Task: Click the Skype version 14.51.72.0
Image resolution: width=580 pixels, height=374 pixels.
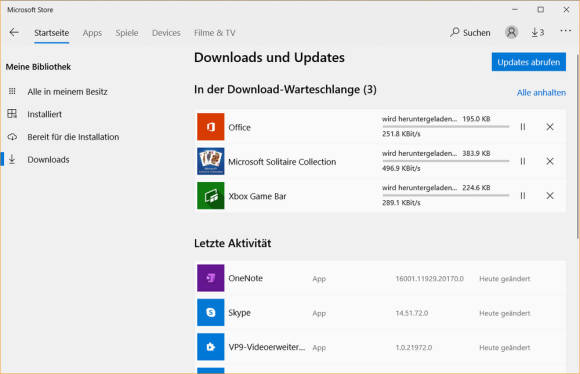Action: (x=412, y=313)
